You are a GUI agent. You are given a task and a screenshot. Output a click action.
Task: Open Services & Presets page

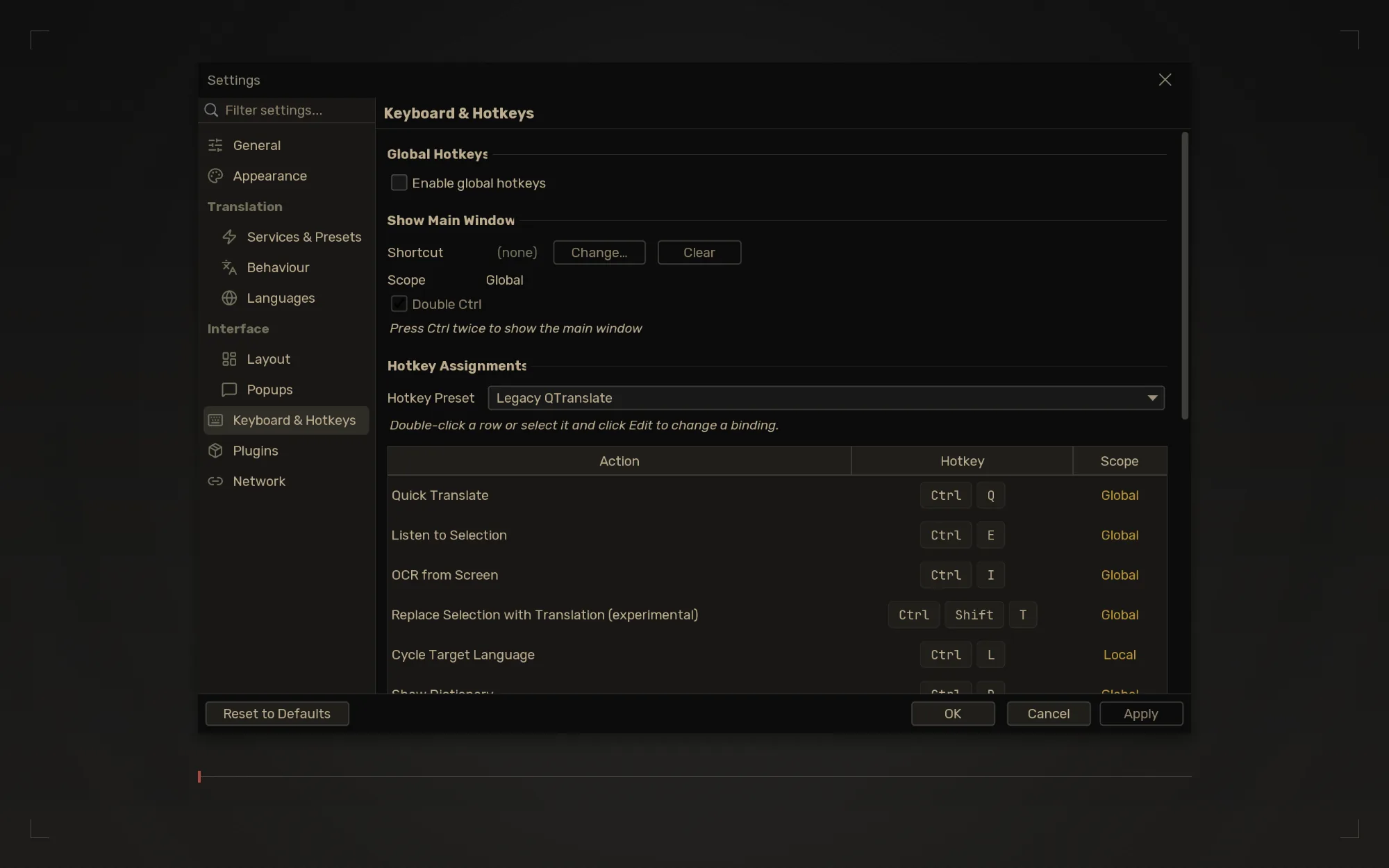(x=286, y=237)
